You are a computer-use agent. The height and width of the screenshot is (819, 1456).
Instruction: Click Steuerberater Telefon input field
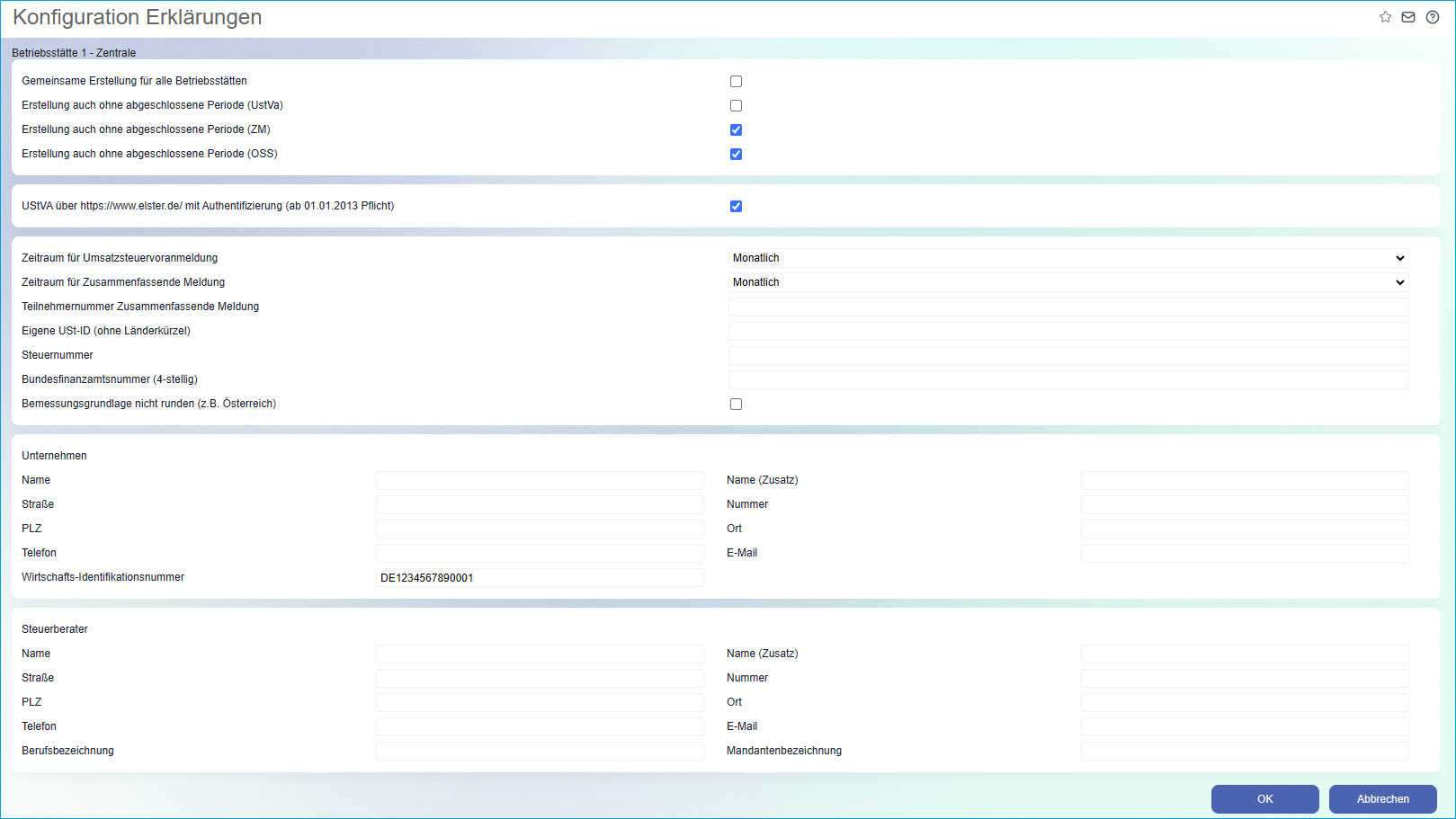point(540,726)
